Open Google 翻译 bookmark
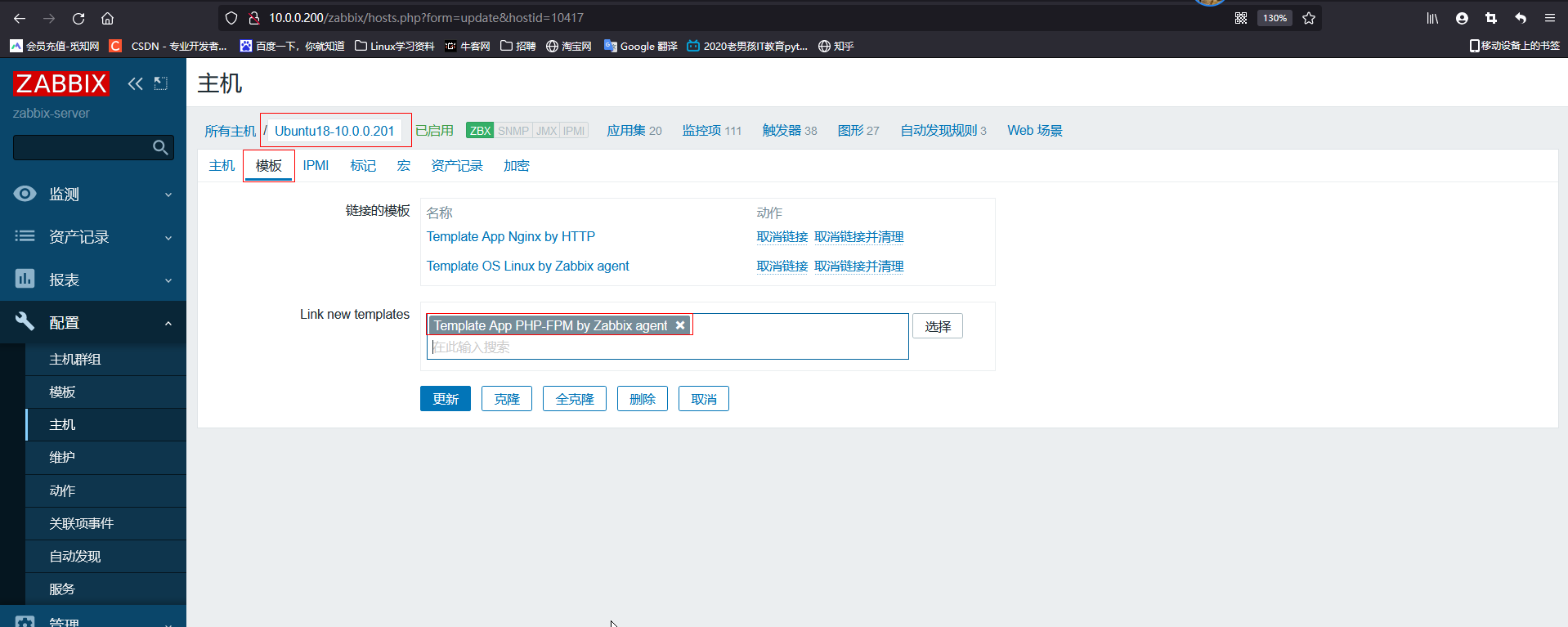Viewport: 1568px width, 627px height. [641, 46]
